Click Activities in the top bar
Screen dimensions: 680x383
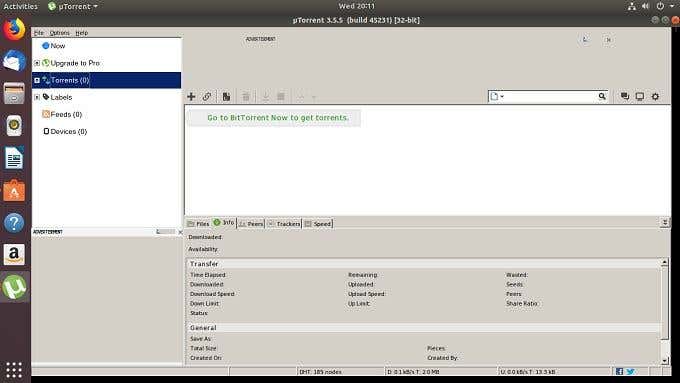(20, 6)
